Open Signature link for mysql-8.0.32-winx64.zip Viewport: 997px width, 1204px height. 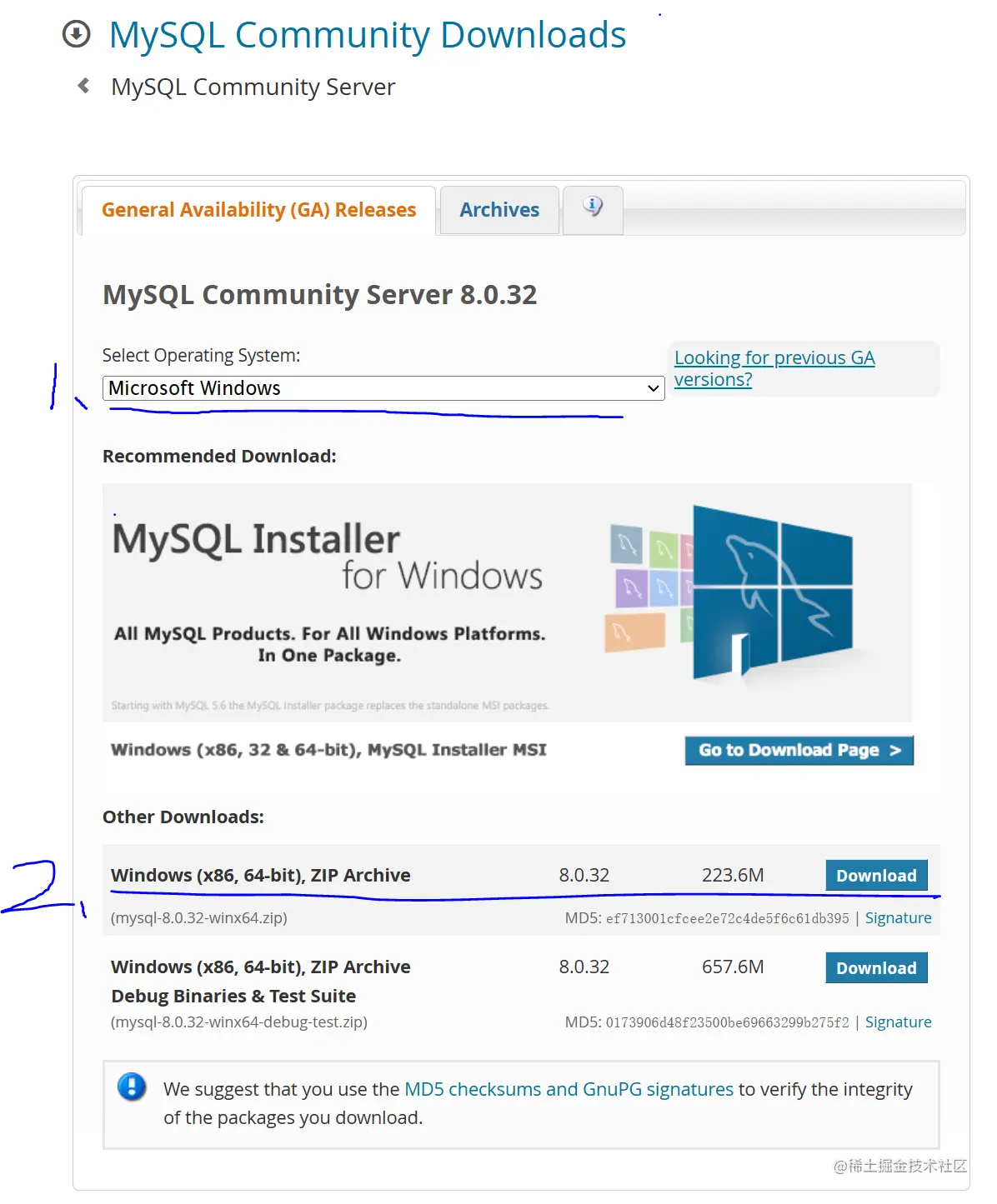pyautogui.click(x=898, y=918)
